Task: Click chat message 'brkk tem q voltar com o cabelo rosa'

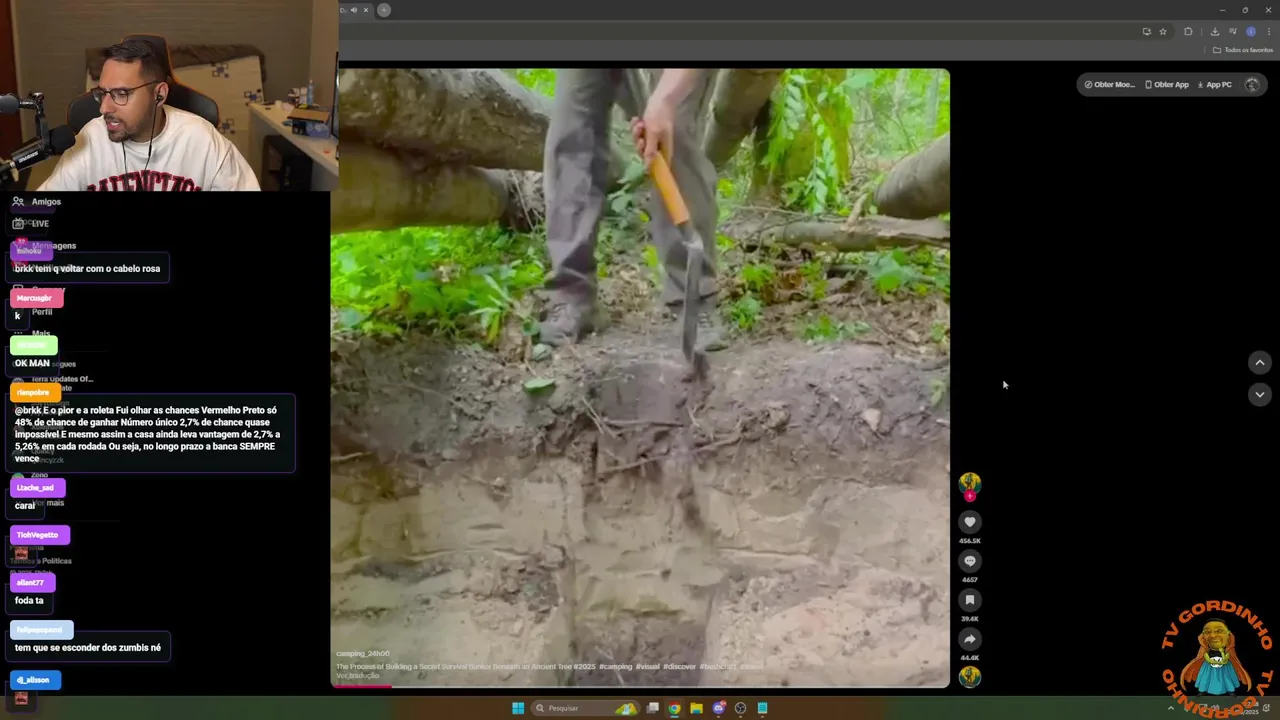Action: coord(87,269)
